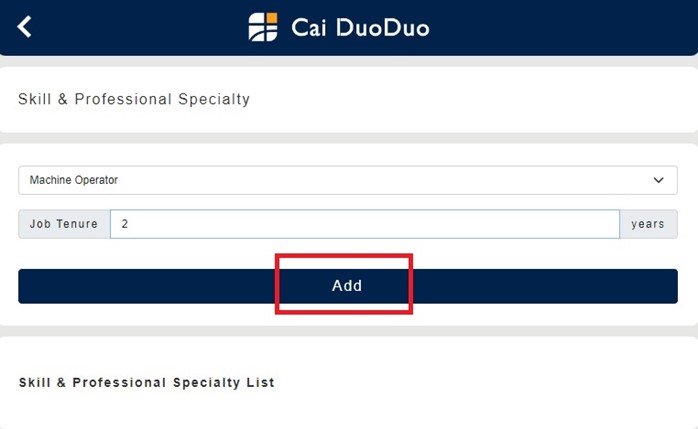Image resolution: width=698 pixels, height=429 pixels.
Task: Expand the chevron arrow on skill selector
Action: (658, 180)
